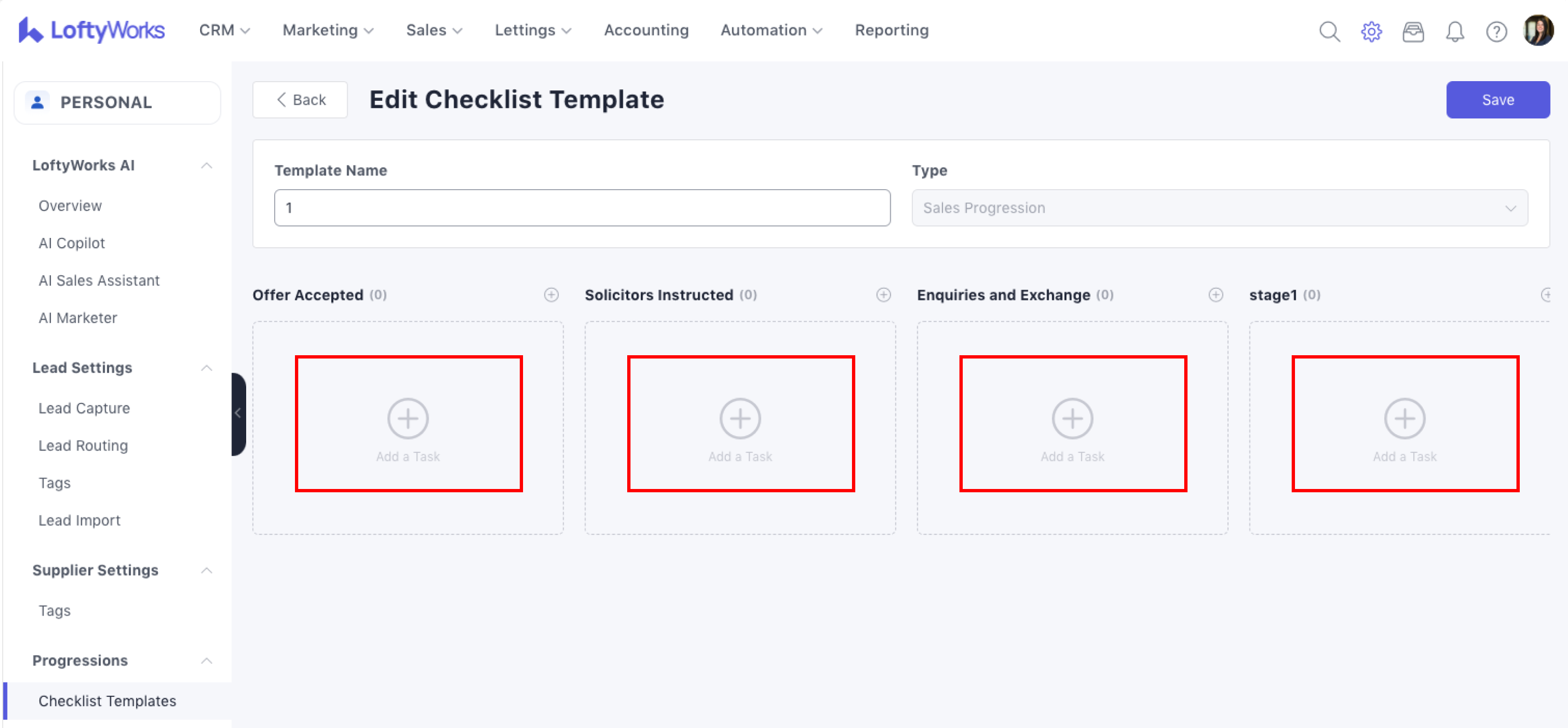This screenshot has height=728, width=1568.
Task: Add task via Offer Accepted plus icon
Action: pos(551,294)
